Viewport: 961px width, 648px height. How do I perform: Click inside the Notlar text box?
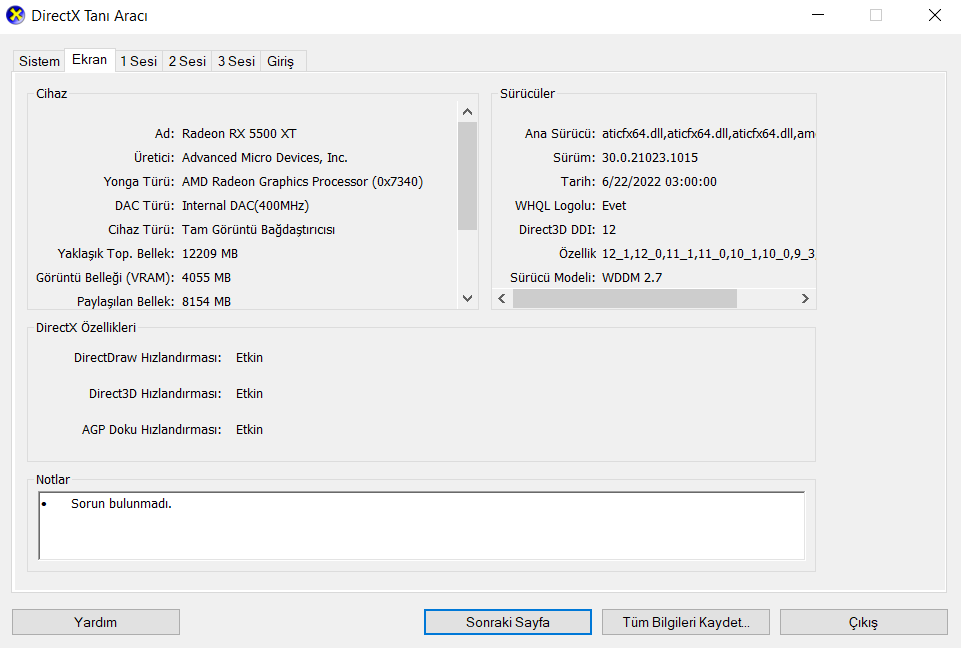(421, 525)
